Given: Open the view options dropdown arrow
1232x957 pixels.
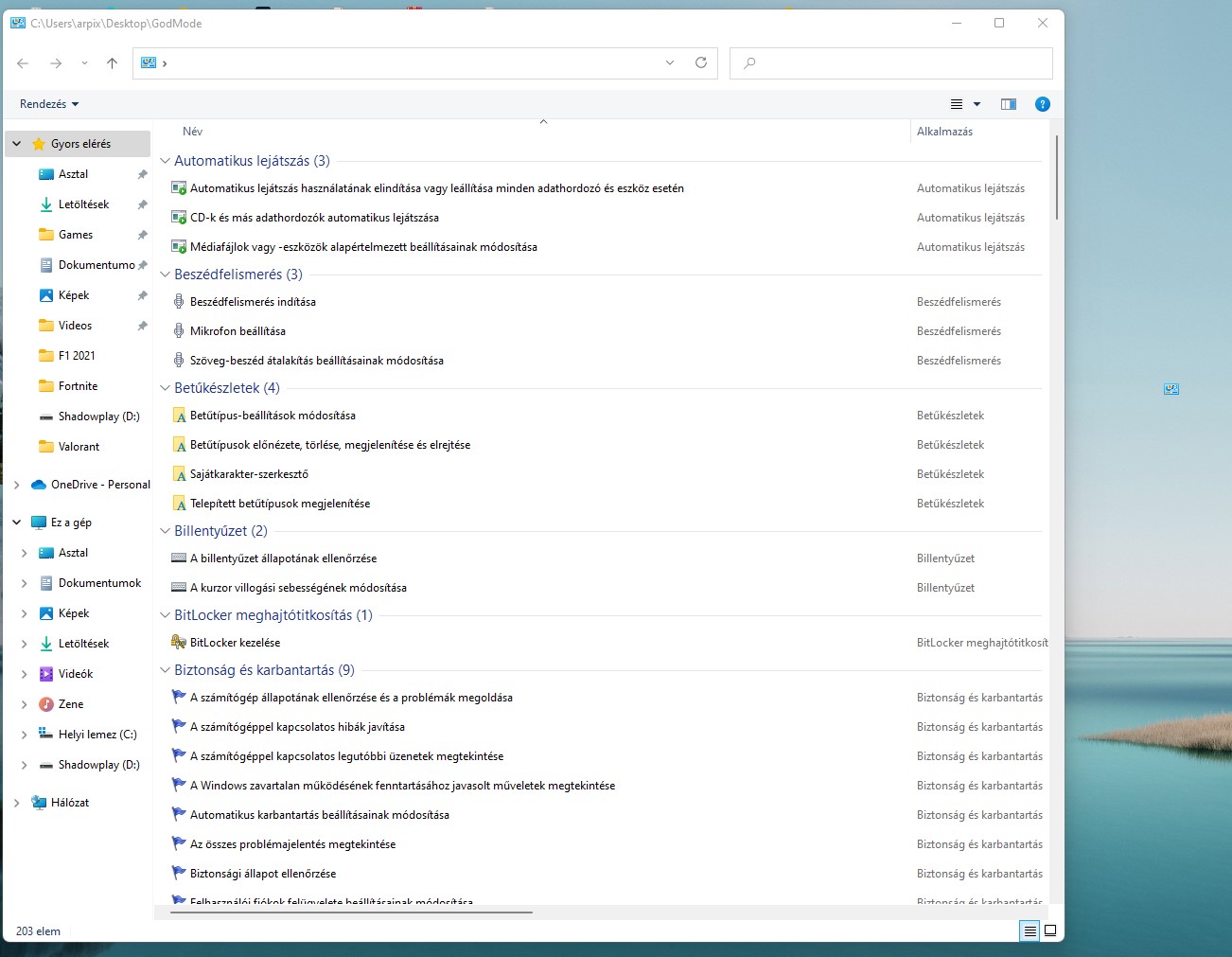Looking at the screenshot, I should click(x=977, y=104).
